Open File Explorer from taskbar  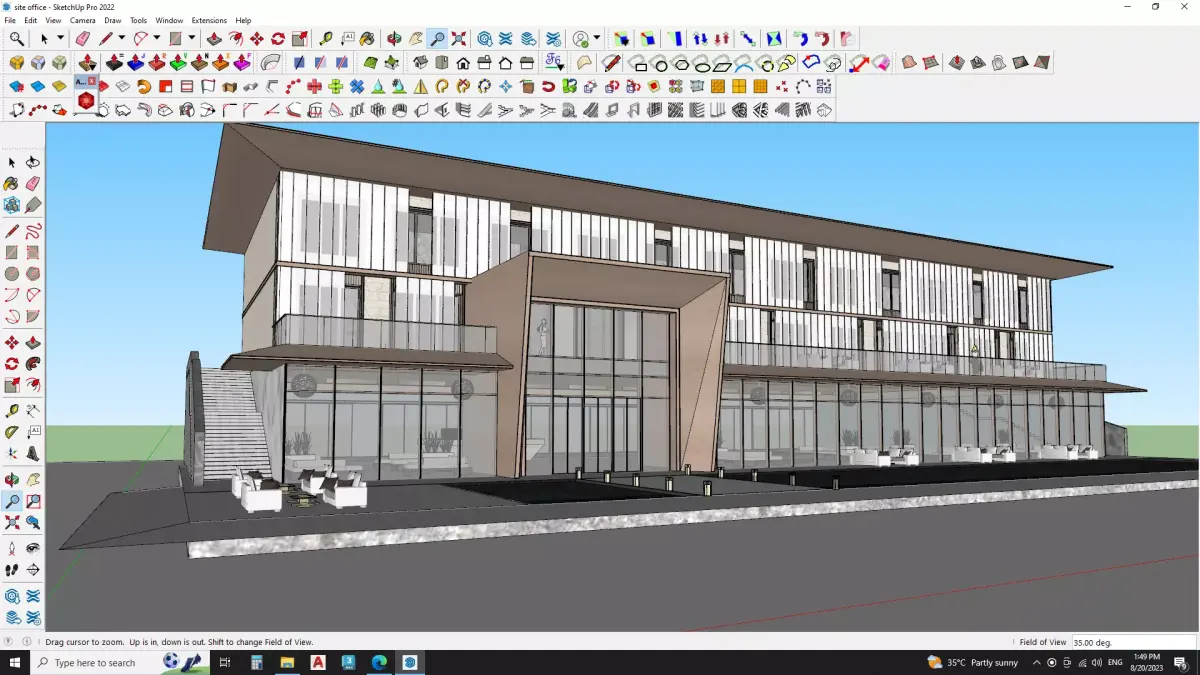[287, 662]
